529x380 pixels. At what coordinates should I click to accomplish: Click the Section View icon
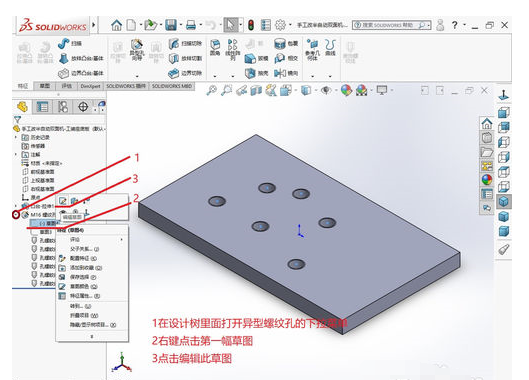tap(256, 90)
